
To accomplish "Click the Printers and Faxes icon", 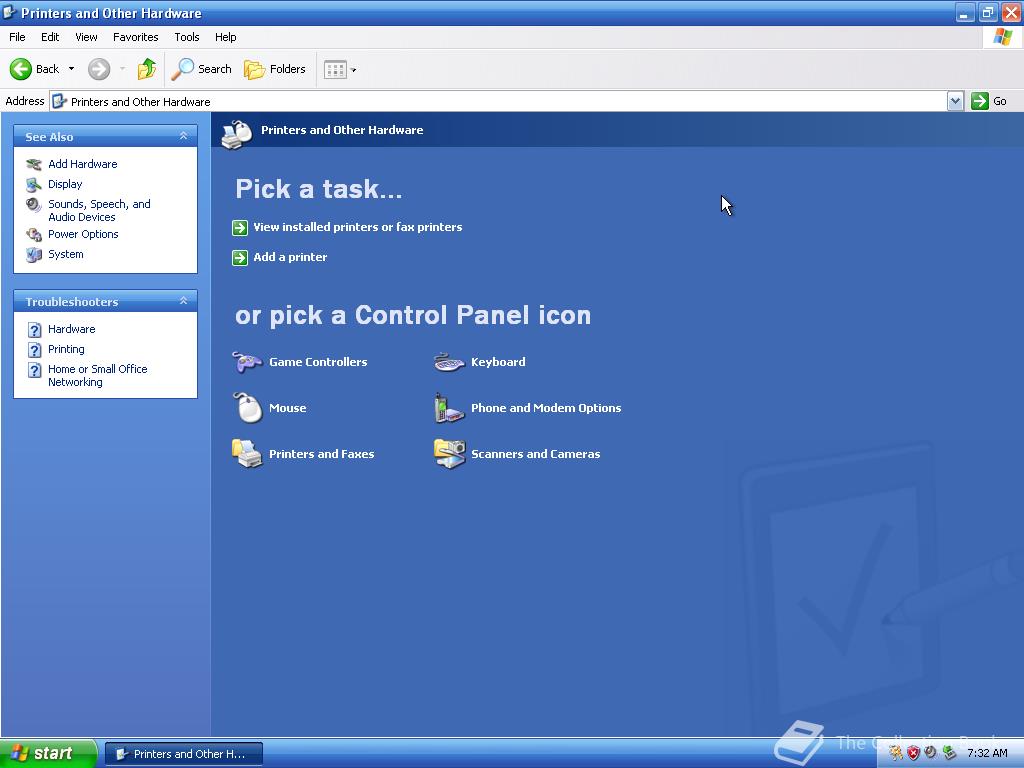I will (x=247, y=453).
